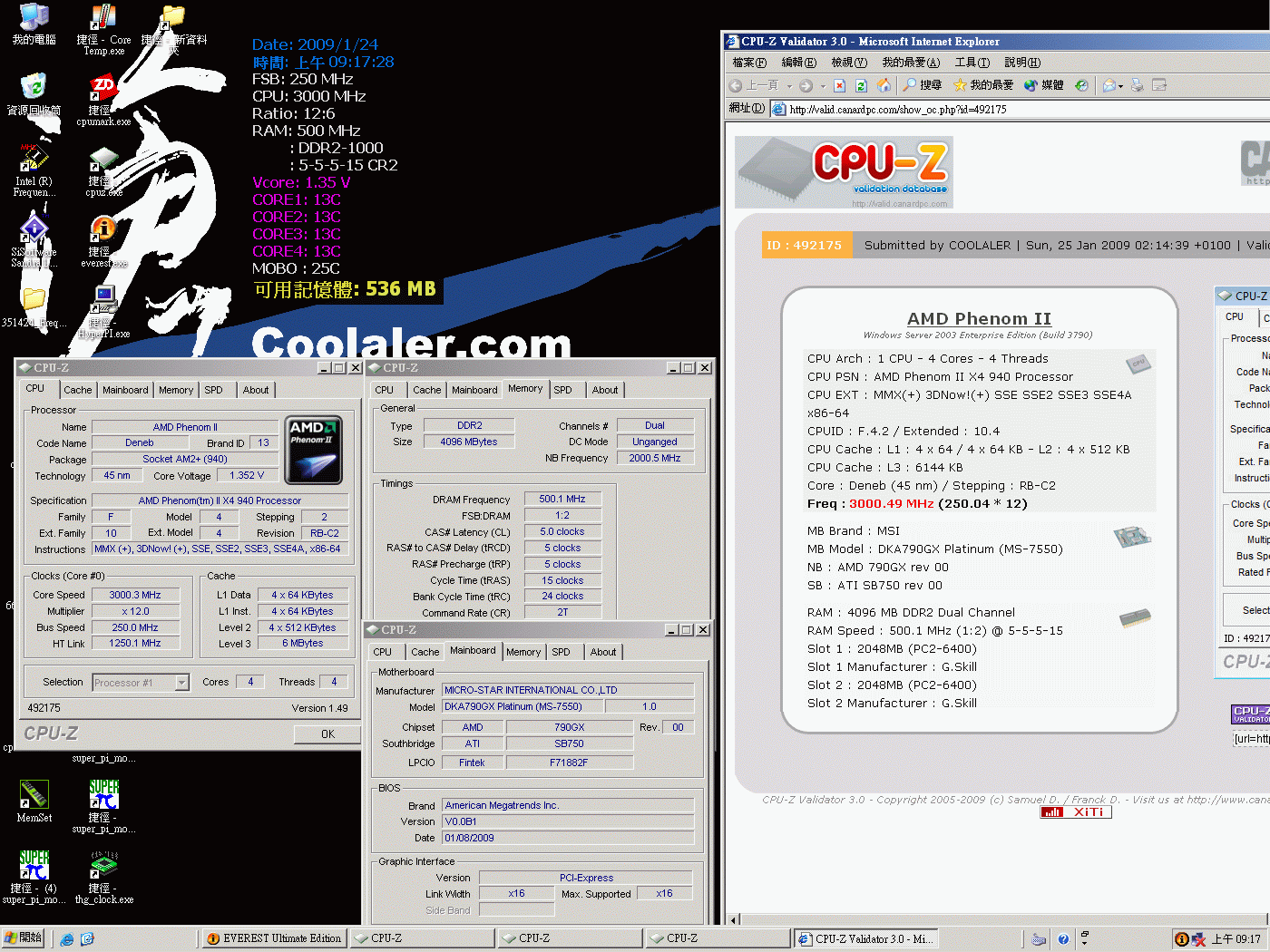Open the 我的最愛(A) menu in Internet Explorer
The height and width of the screenshot is (952, 1270).
click(x=911, y=63)
